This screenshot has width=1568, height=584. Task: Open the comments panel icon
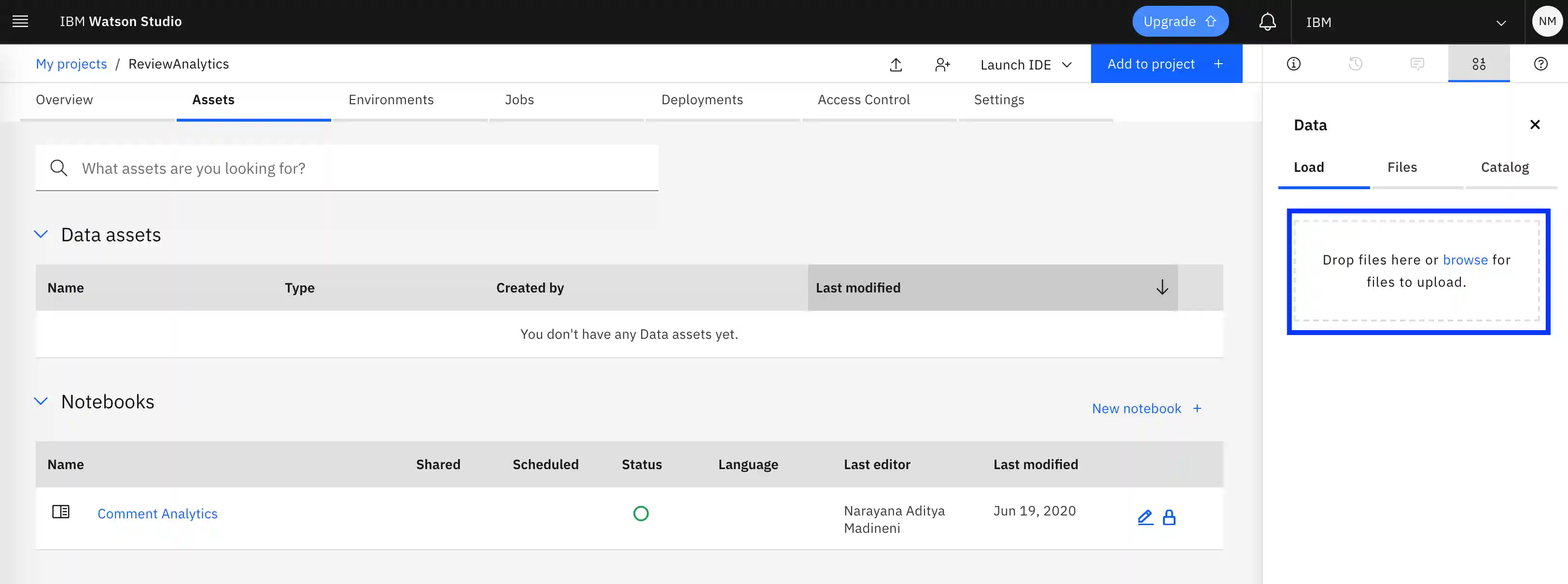point(1417,64)
